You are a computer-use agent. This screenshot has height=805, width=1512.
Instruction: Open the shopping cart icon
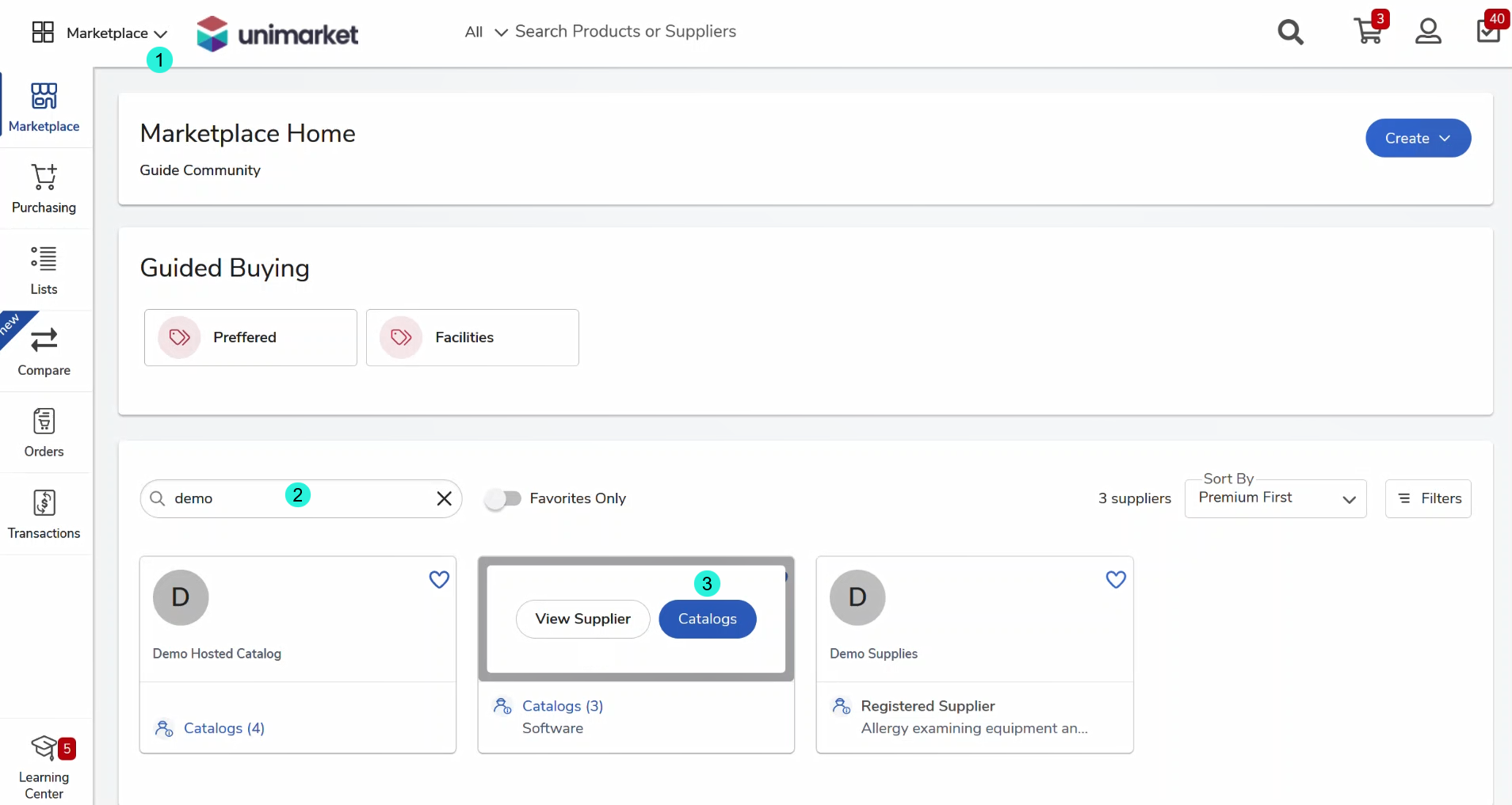pos(1368,32)
